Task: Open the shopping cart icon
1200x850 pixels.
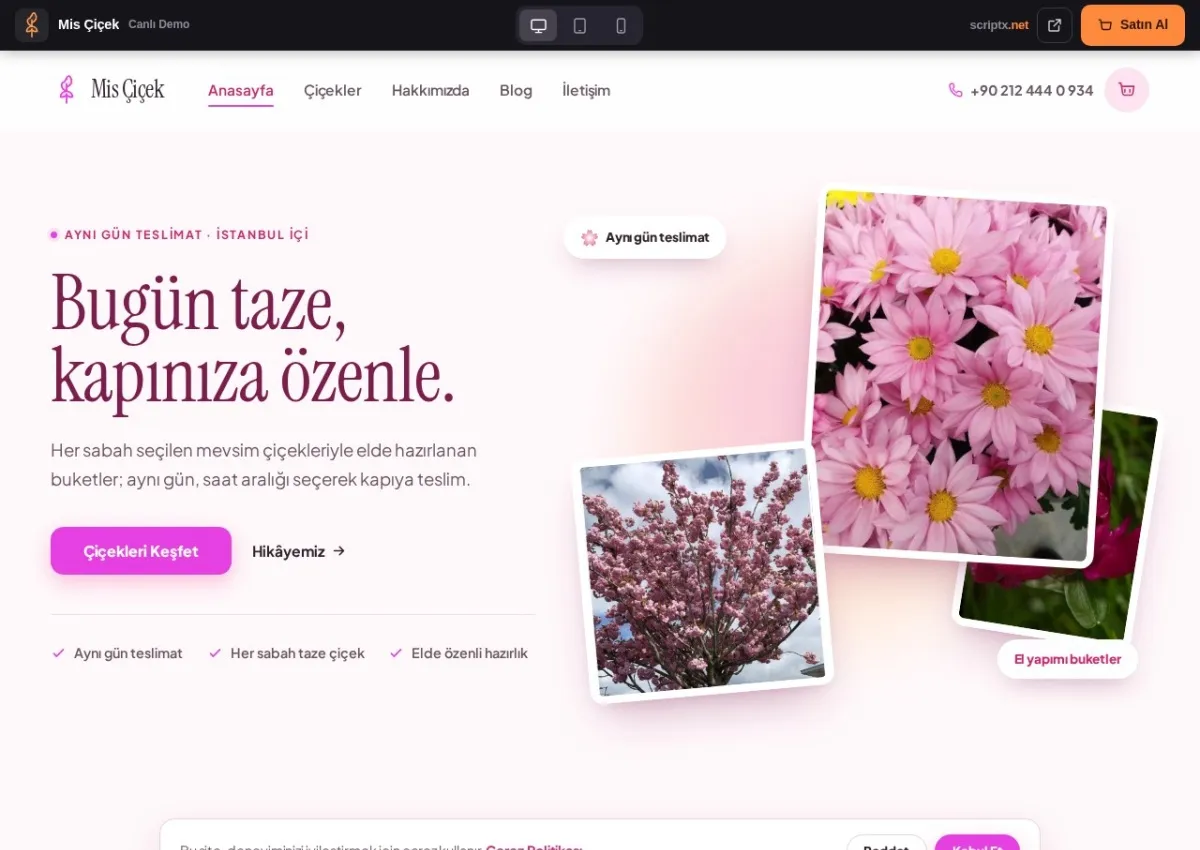Action: click(1127, 90)
